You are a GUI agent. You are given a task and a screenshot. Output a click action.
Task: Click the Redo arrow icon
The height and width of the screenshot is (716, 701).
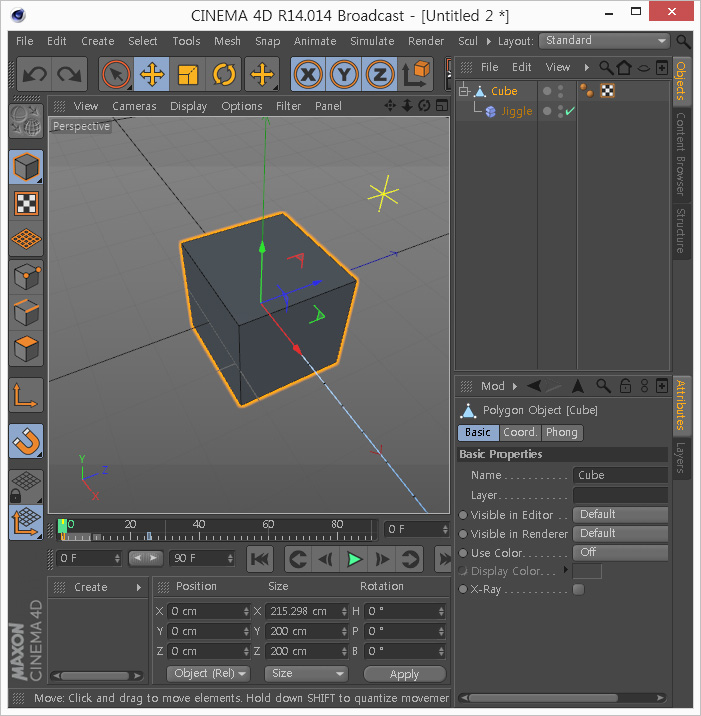(69, 74)
